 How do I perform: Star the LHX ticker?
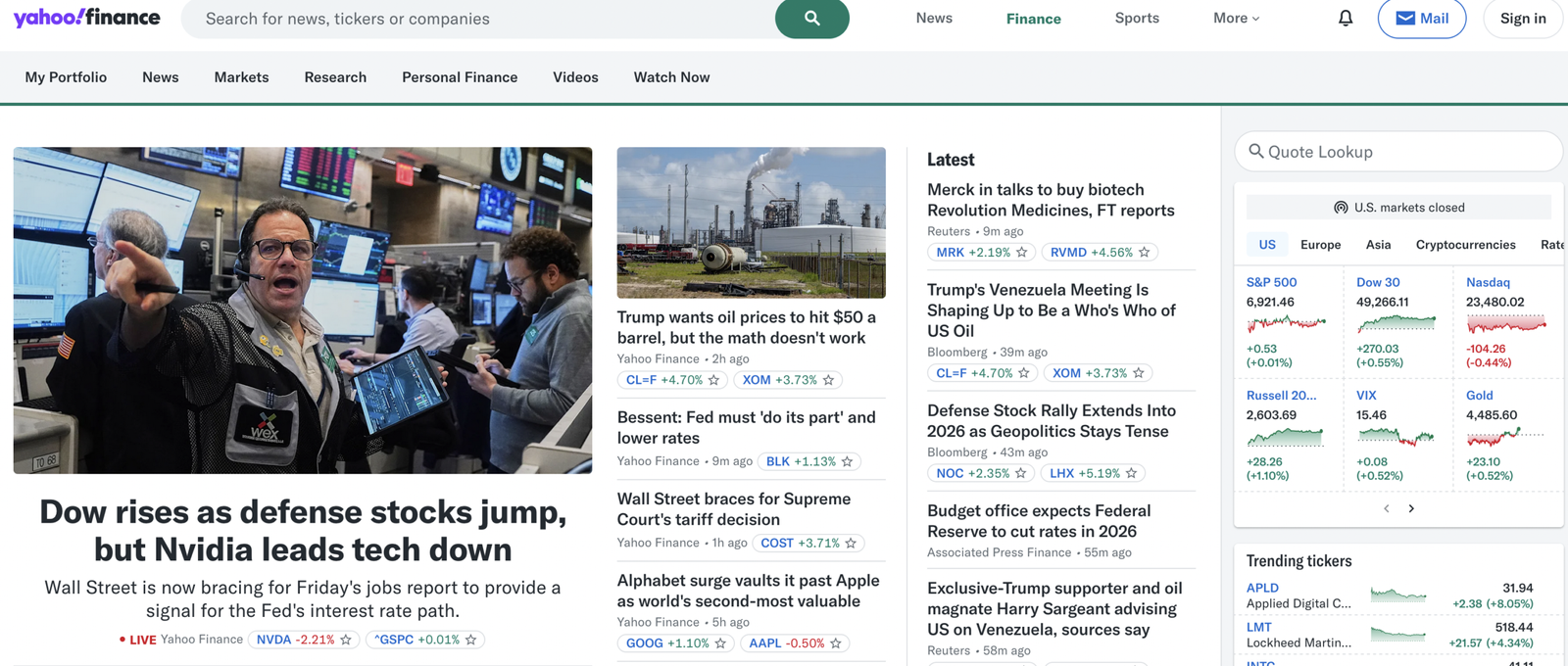[1131, 473]
